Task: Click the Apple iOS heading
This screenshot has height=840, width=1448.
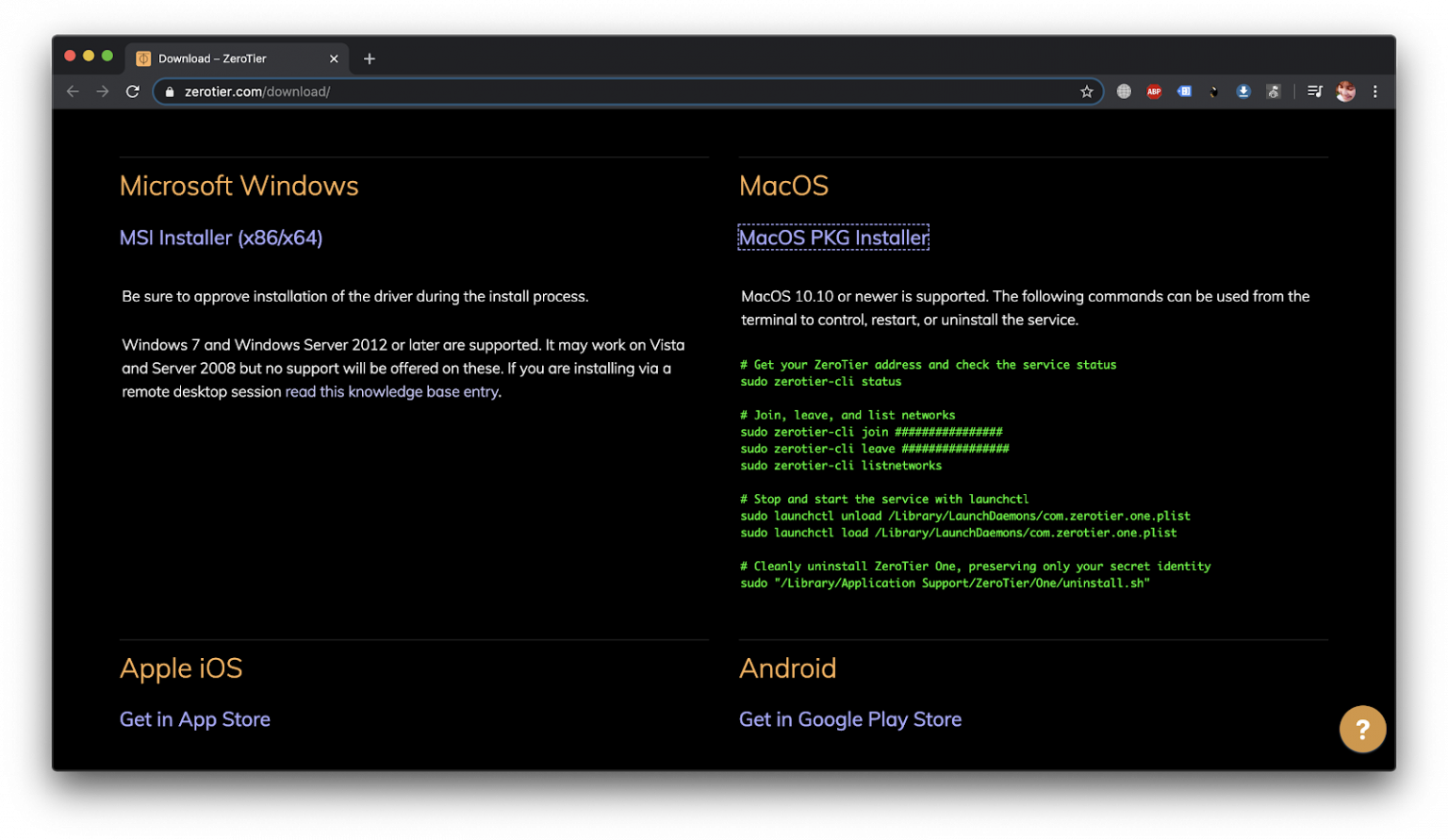Action: pyautogui.click(x=181, y=668)
